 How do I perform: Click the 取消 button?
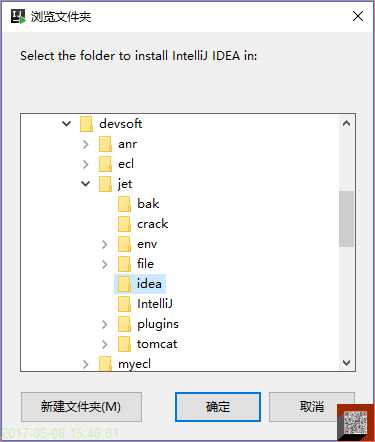tap(311, 407)
